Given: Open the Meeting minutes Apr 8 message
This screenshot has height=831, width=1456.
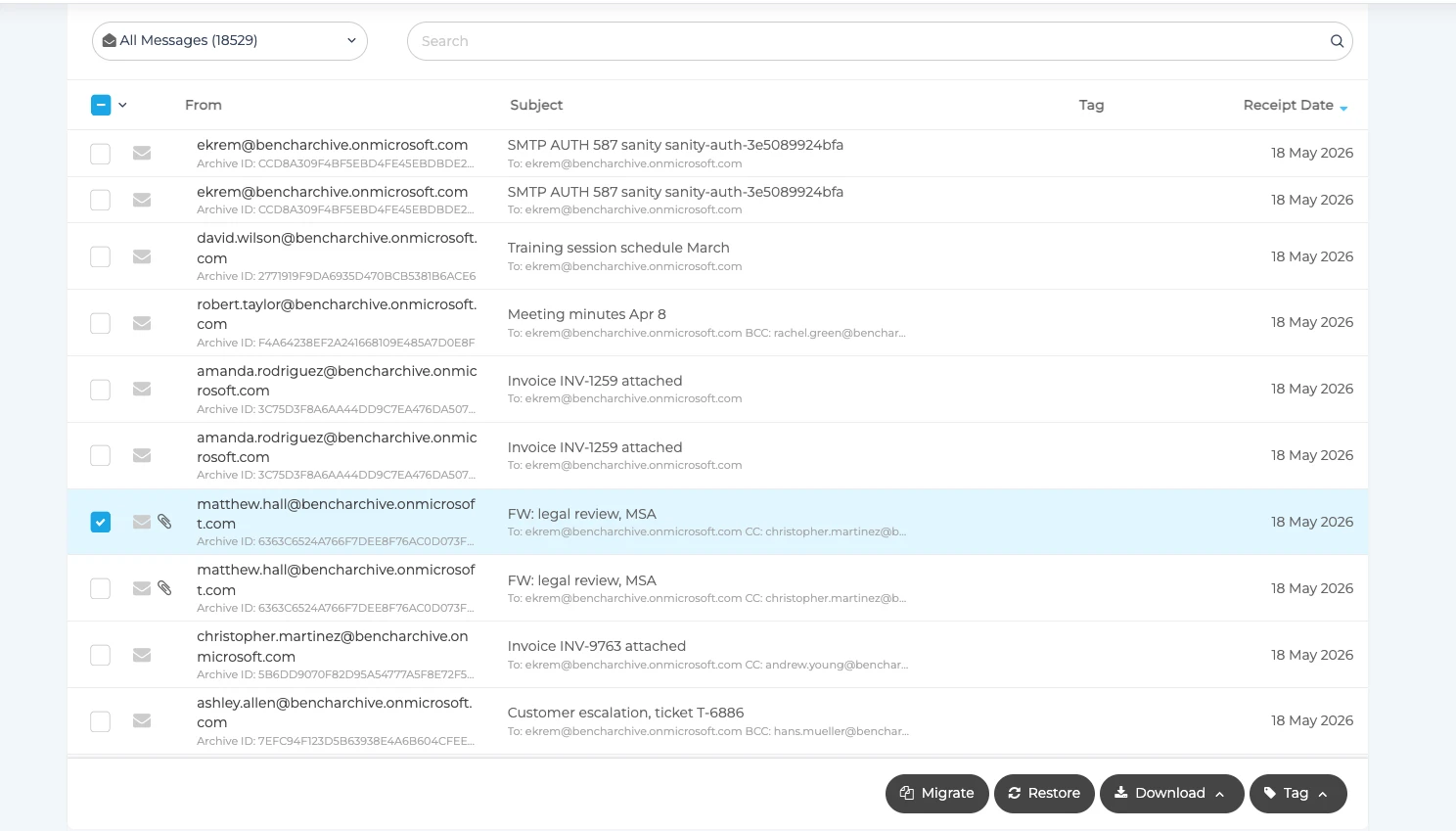Looking at the screenshot, I should coord(586,314).
